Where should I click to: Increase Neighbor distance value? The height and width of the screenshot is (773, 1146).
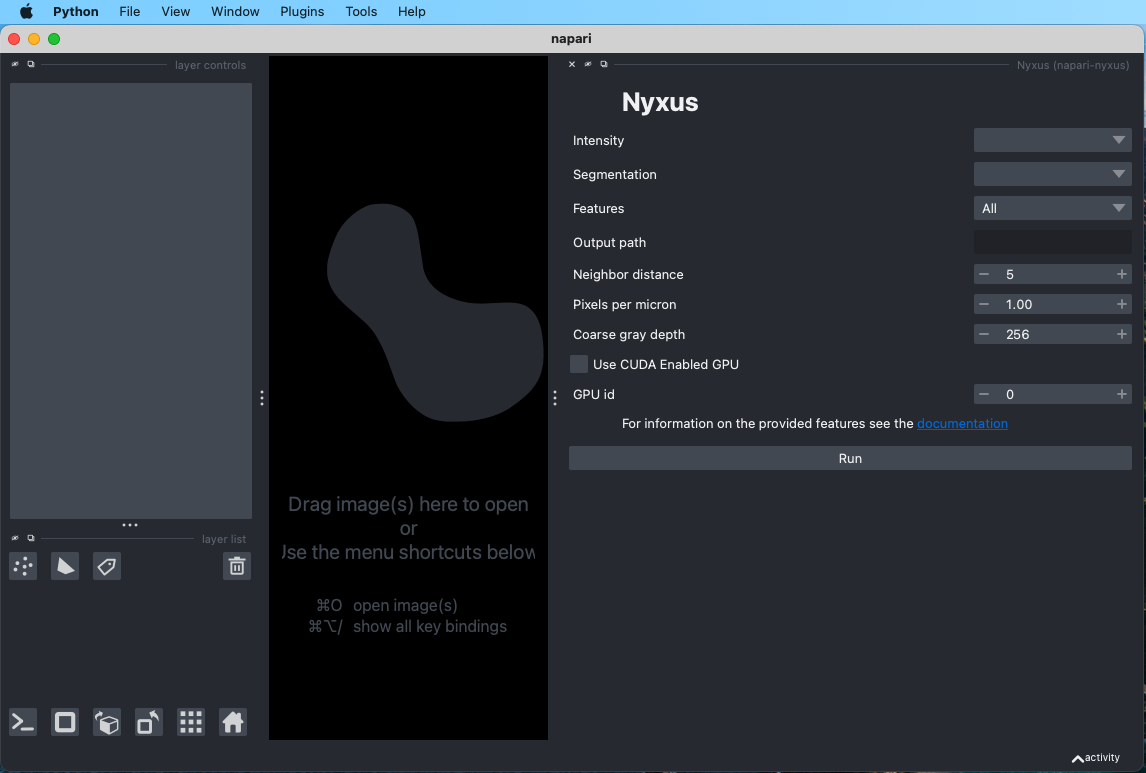click(1122, 274)
